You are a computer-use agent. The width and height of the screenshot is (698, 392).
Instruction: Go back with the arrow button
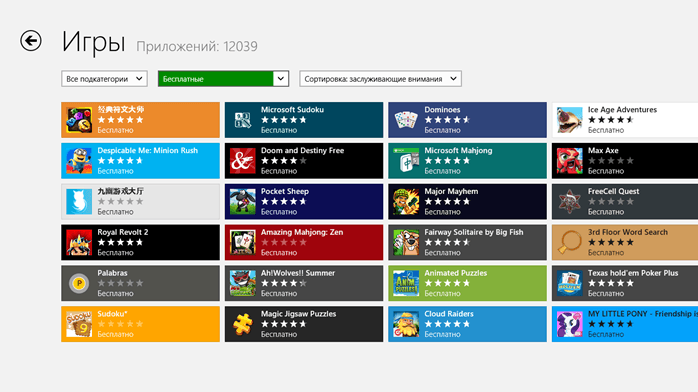[31, 41]
